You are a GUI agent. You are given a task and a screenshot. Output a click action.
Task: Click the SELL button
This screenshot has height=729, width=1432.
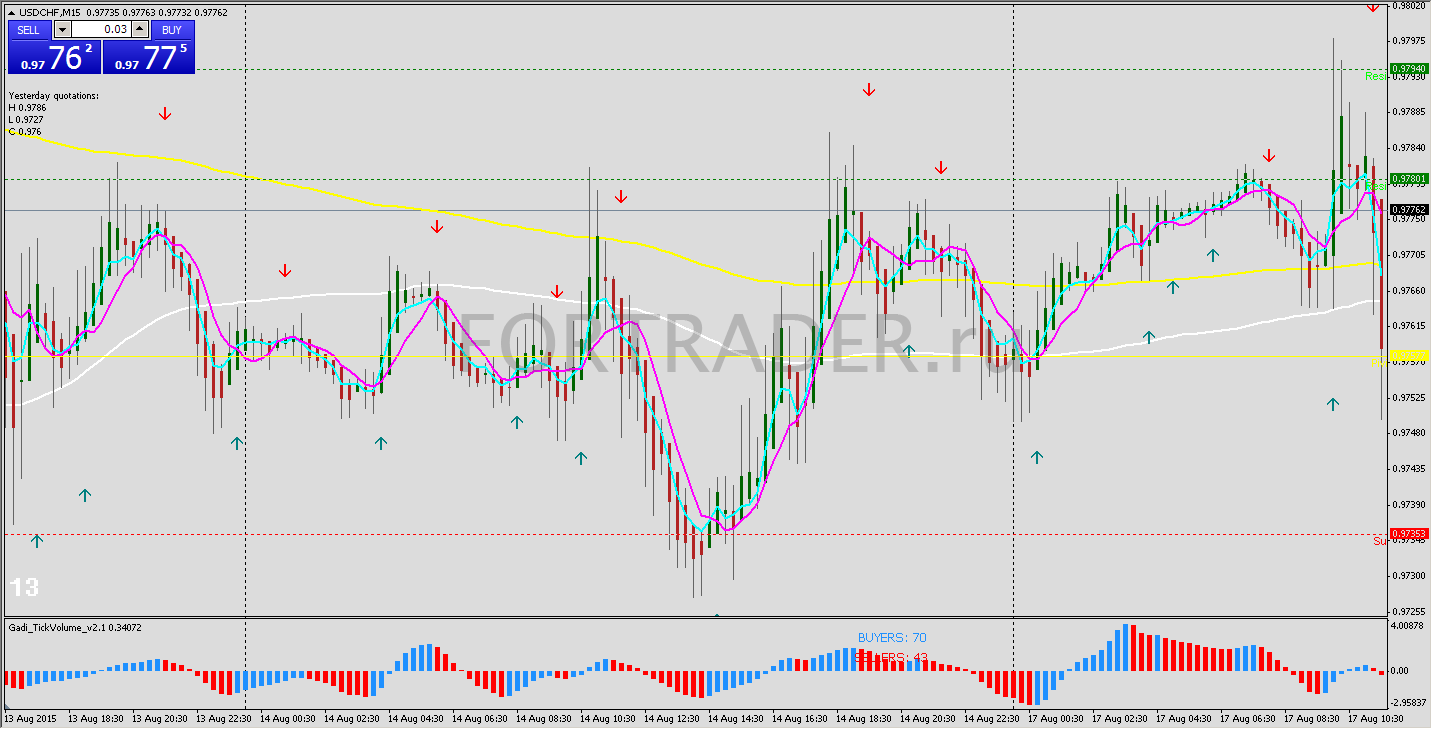click(x=29, y=30)
